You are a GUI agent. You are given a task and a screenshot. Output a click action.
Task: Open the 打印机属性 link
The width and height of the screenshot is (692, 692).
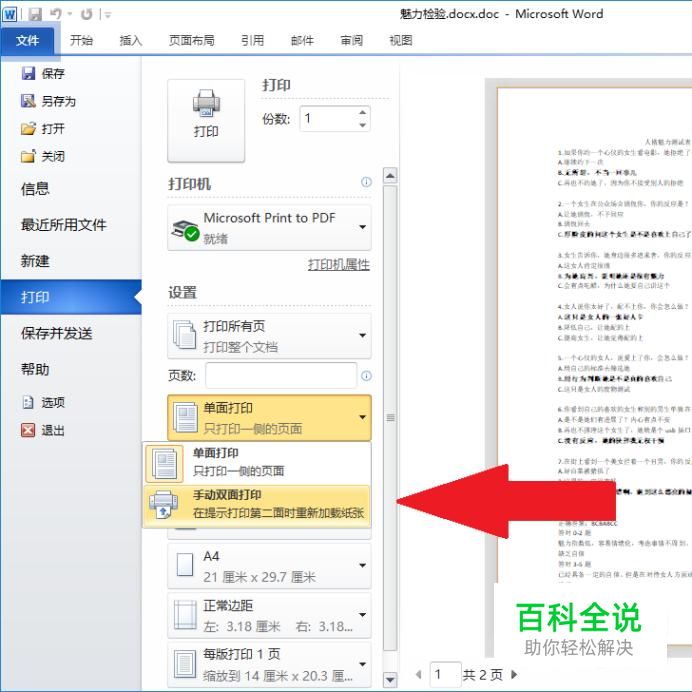coord(338,265)
